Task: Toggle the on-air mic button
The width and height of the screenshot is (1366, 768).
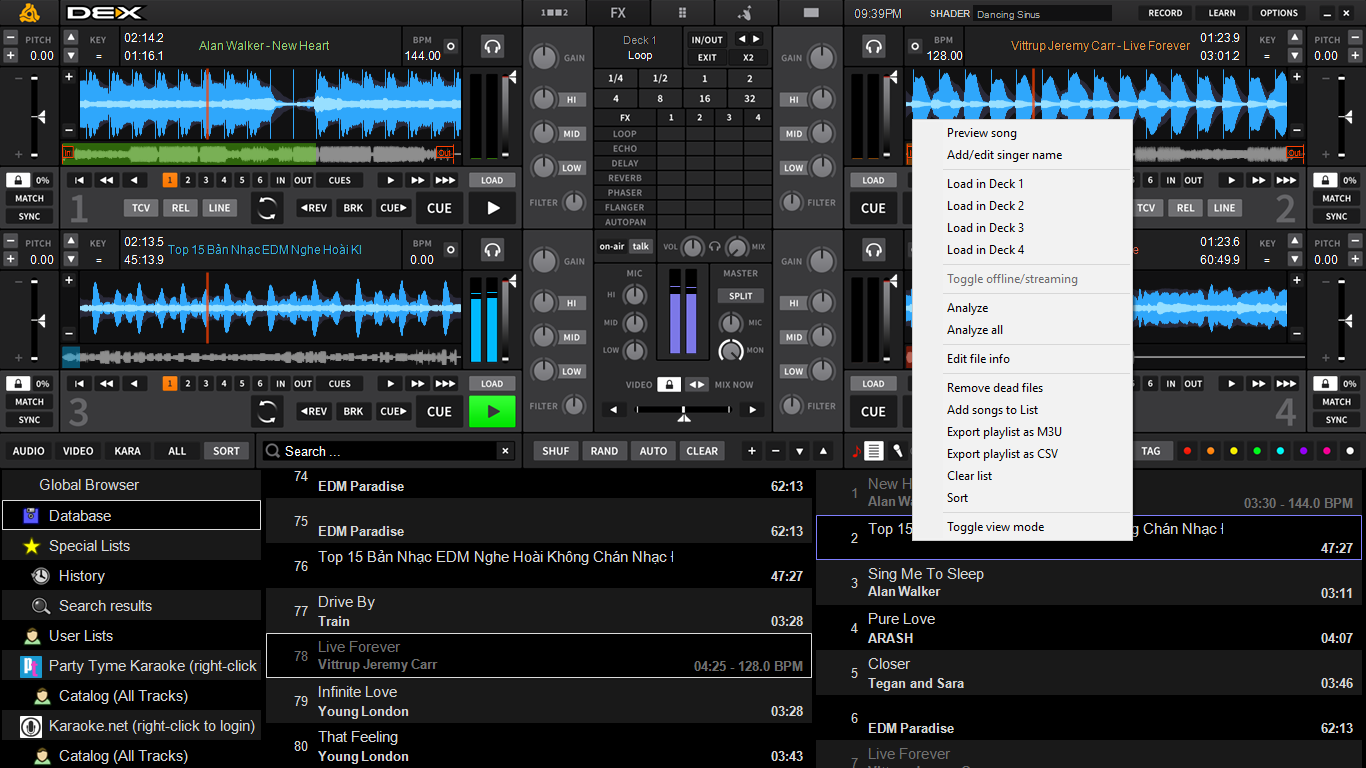Action: click(611, 246)
